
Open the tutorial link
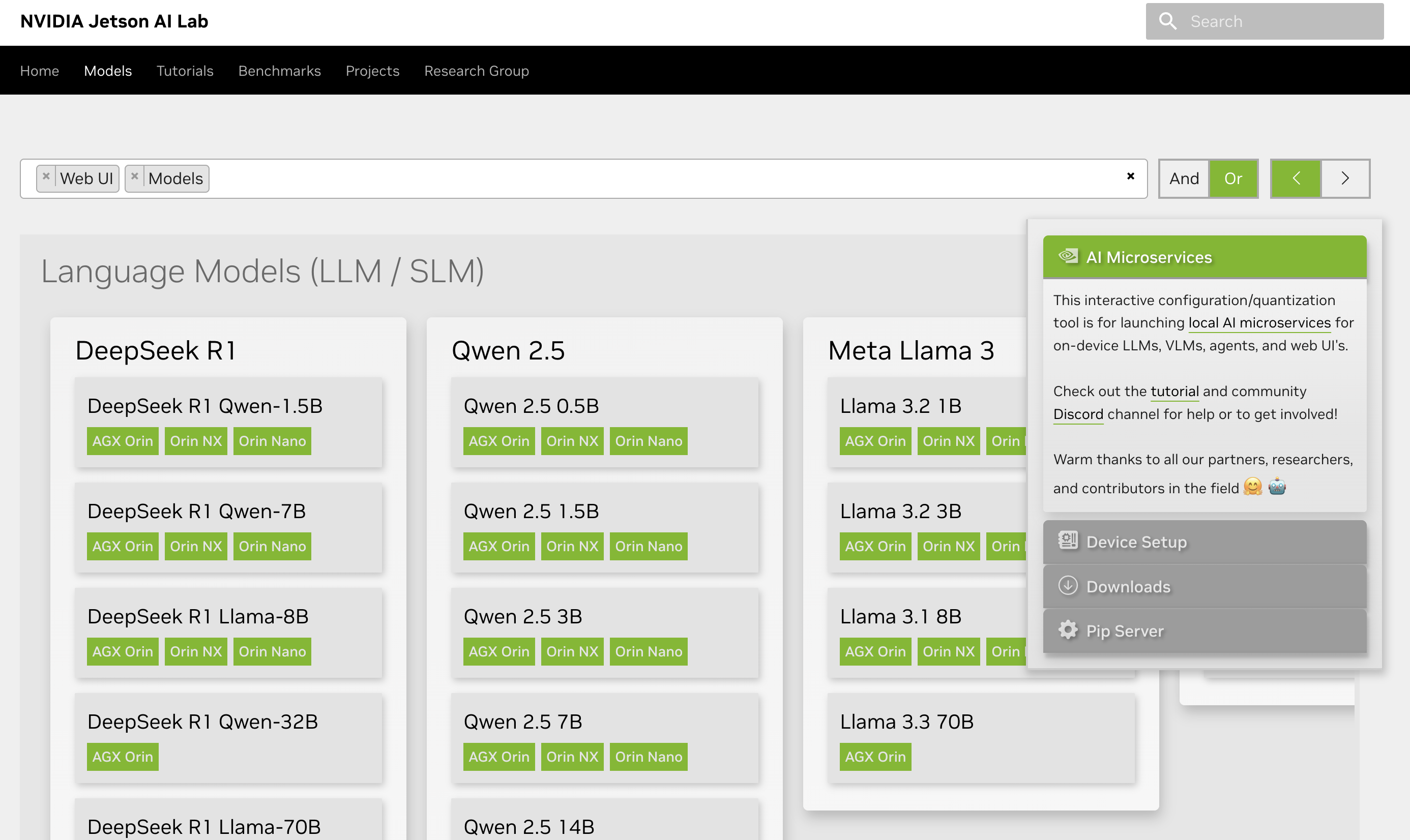(1174, 391)
